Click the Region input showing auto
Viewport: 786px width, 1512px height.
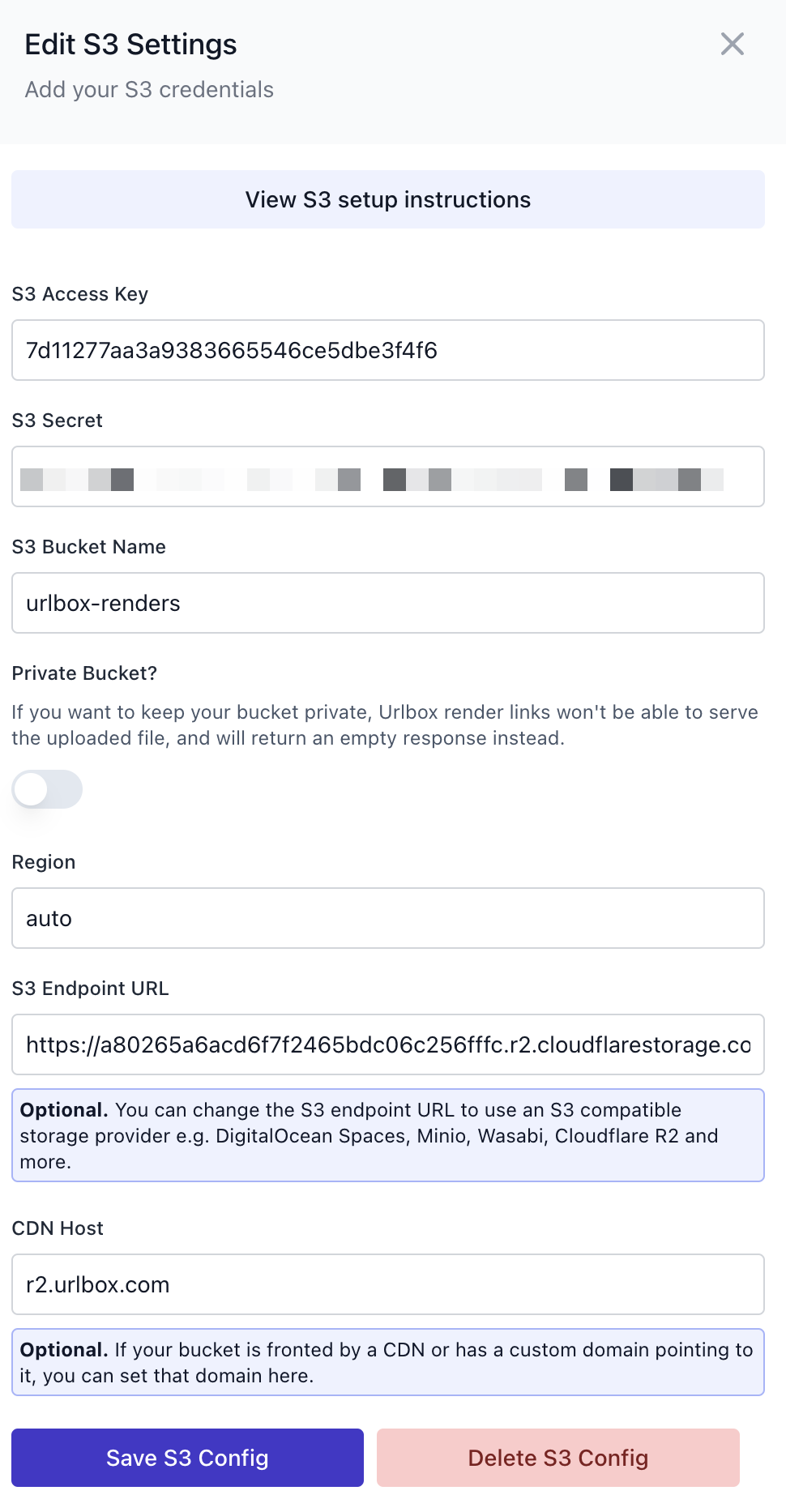pyautogui.click(x=388, y=918)
